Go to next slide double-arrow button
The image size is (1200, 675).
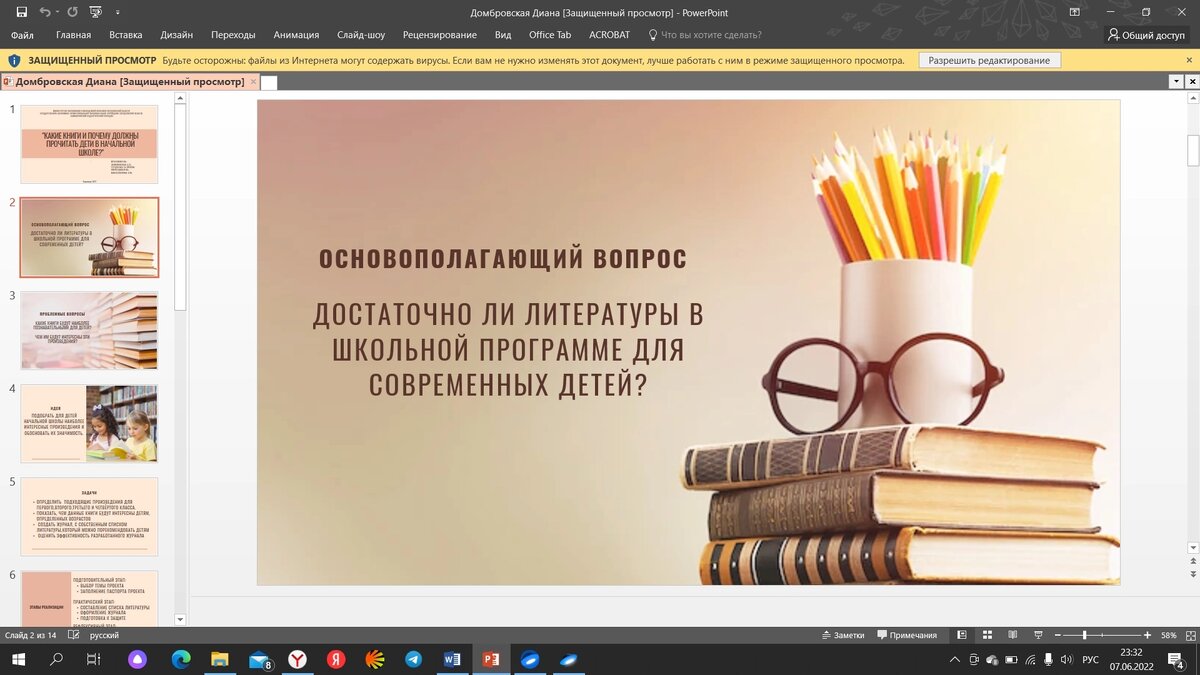coord(1192,574)
